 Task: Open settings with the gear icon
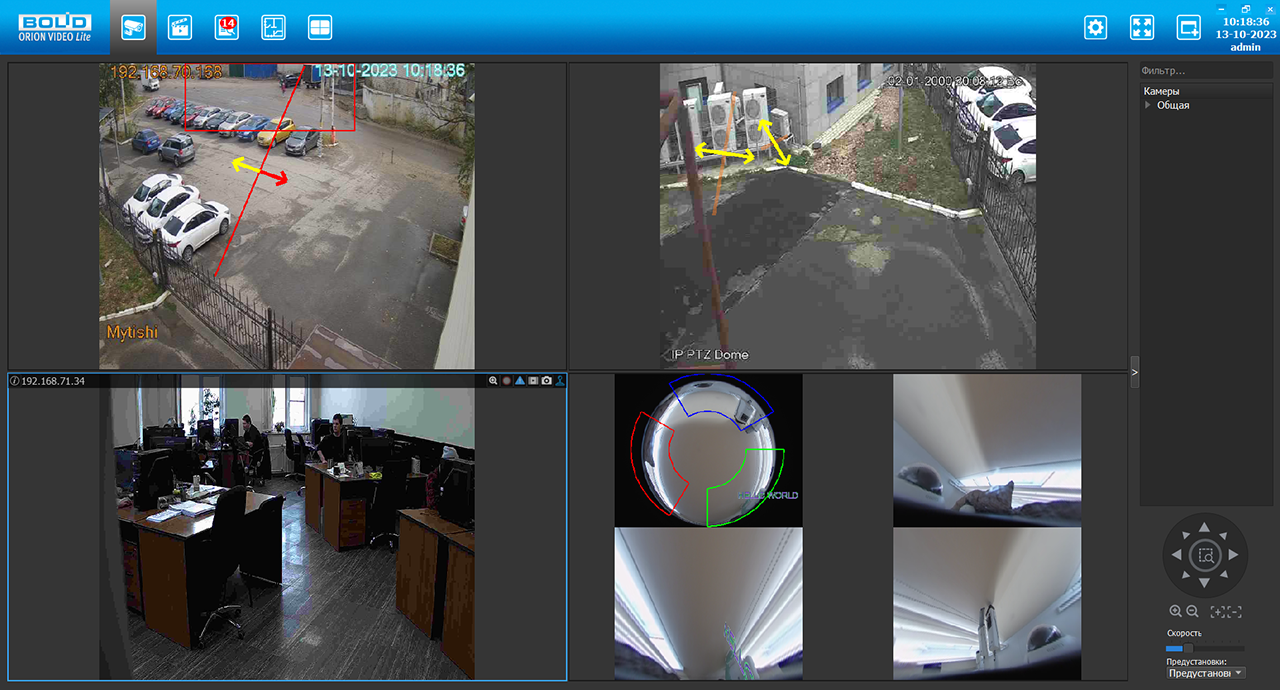click(1095, 27)
